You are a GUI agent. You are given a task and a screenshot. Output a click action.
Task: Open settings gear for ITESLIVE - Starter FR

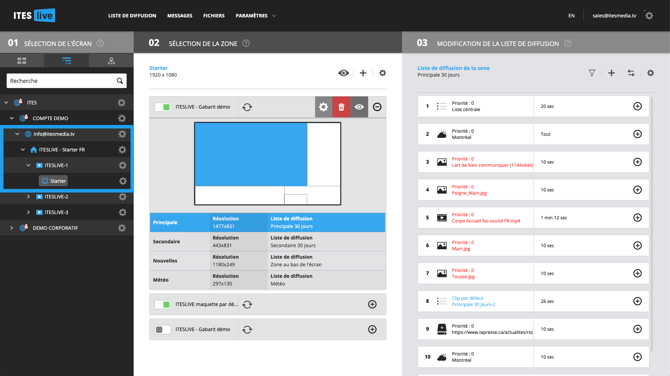click(x=122, y=150)
